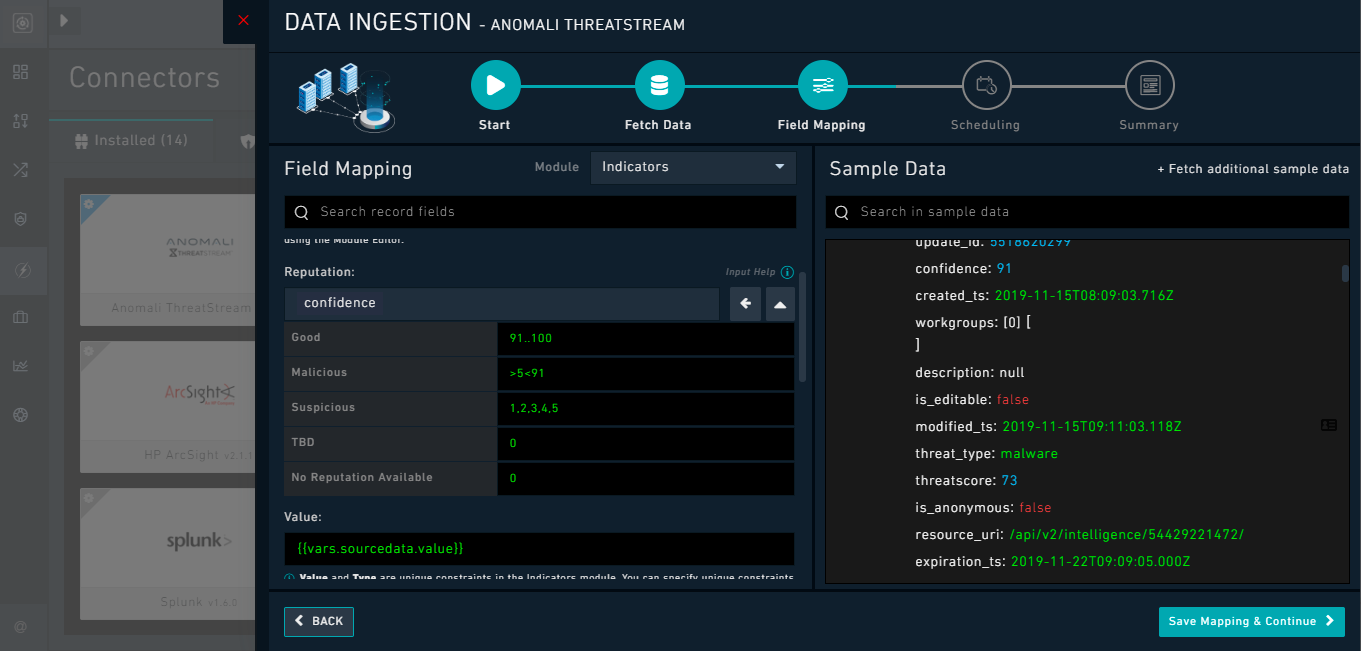Click the sidebar expand arrow at top
The height and width of the screenshot is (651, 1361).
point(64,20)
